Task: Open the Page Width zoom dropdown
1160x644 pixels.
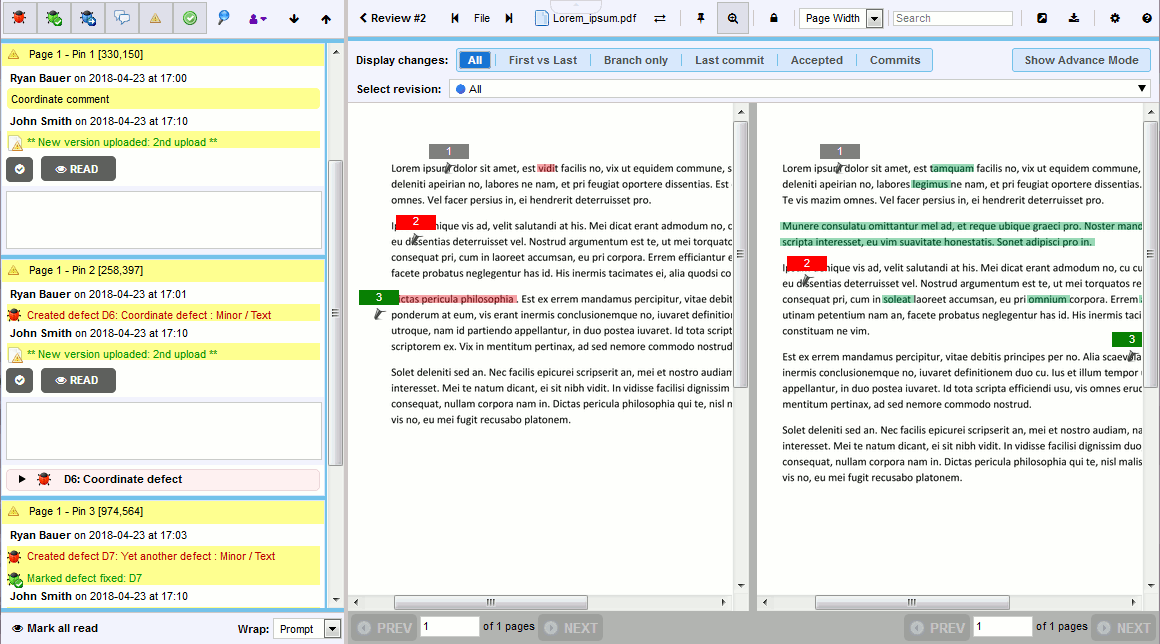Action: 874,17
